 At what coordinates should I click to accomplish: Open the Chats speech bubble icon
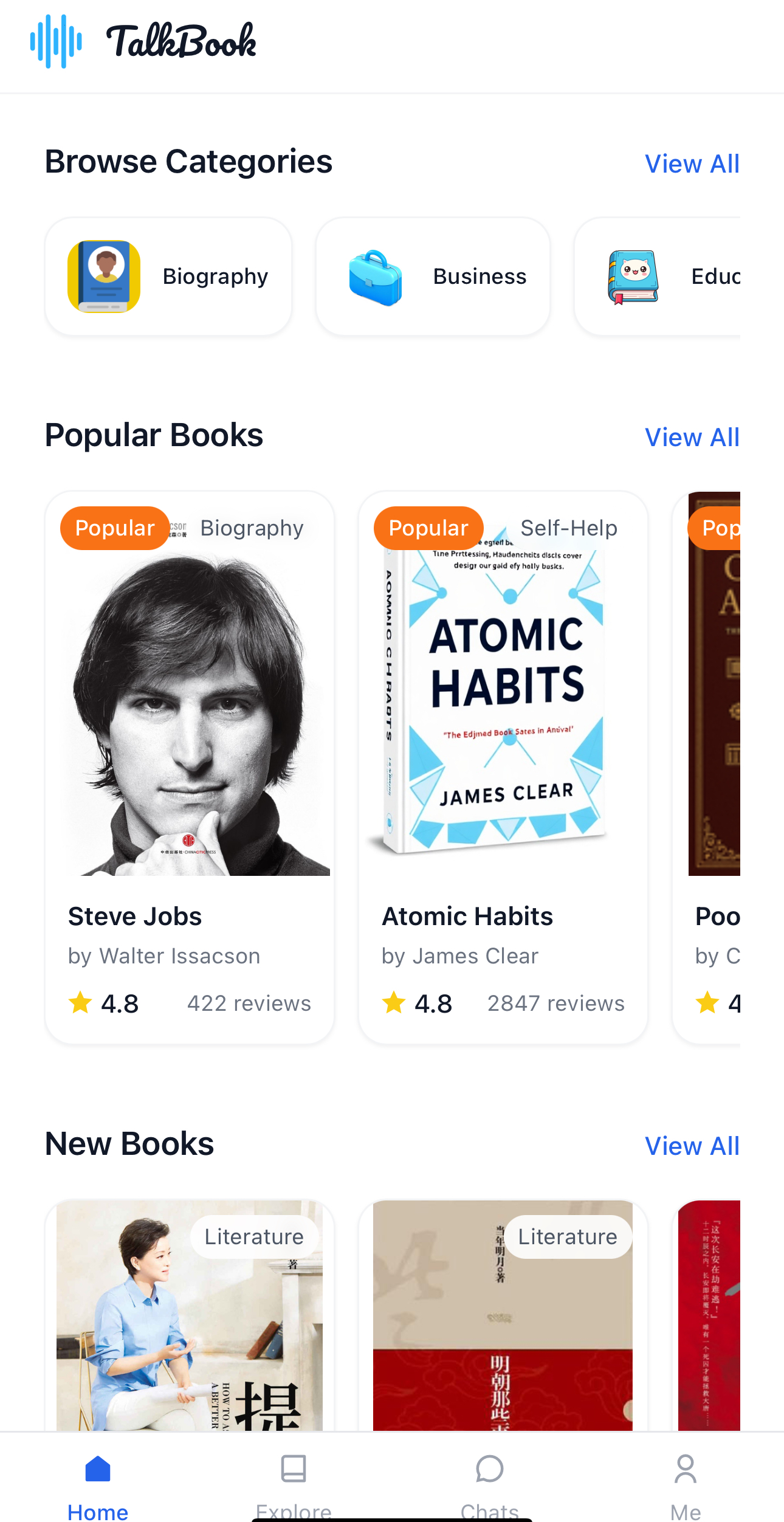click(x=490, y=1469)
